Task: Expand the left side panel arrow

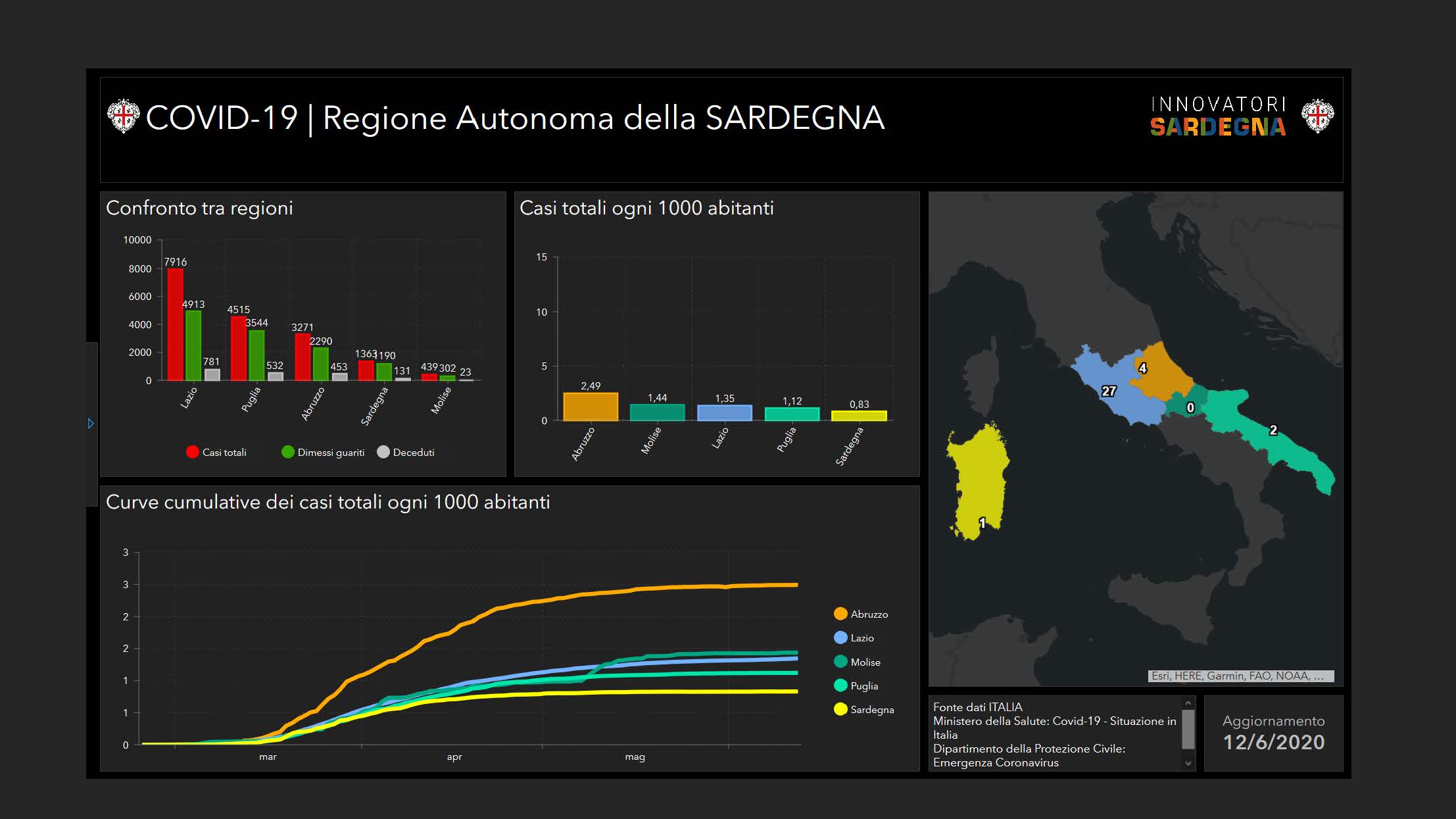Action: tap(91, 424)
